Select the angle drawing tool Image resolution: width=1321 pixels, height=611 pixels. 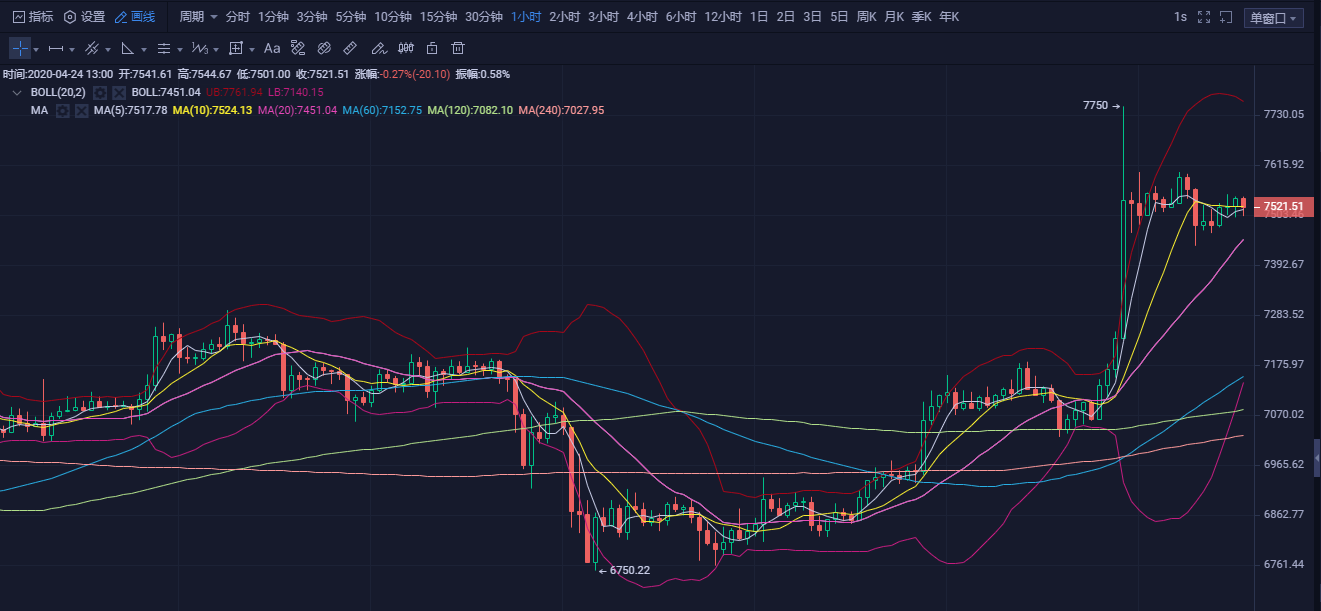(127, 48)
